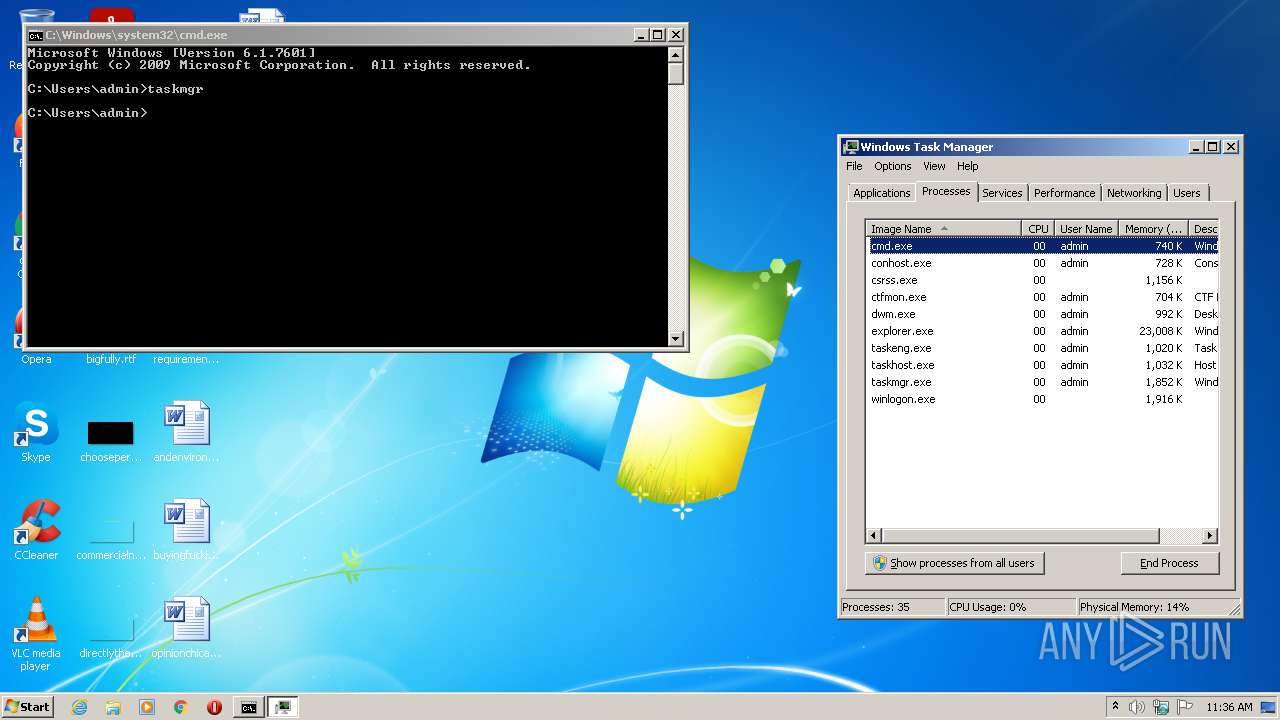
Task: Sort processes by User Name column
Action: [x=1086, y=229]
